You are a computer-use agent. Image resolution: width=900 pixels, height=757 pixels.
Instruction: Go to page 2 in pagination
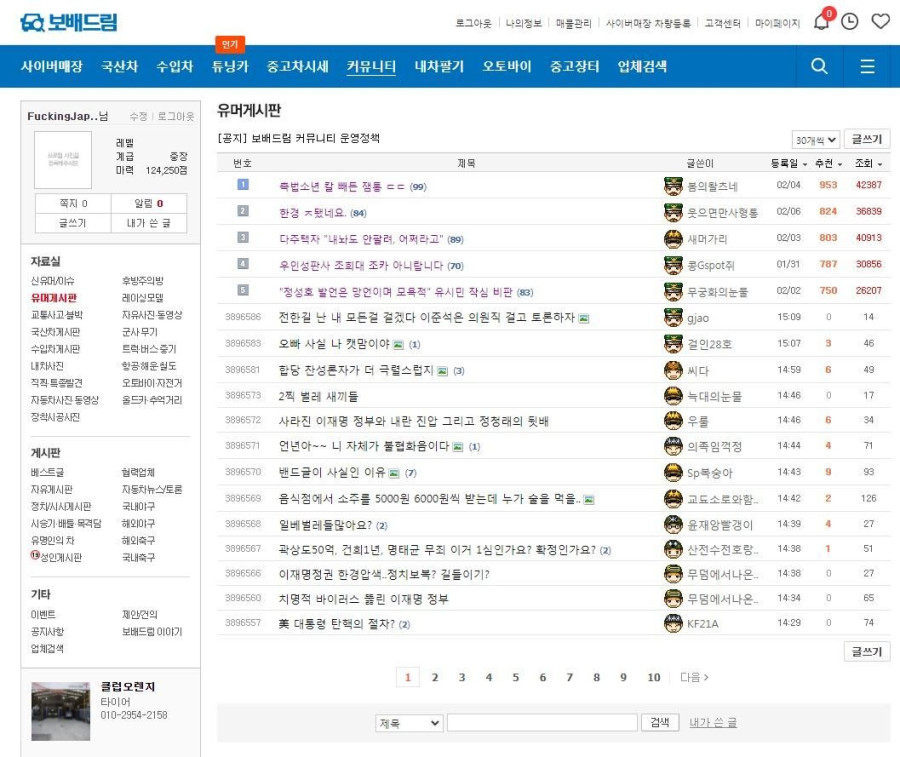click(435, 677)
